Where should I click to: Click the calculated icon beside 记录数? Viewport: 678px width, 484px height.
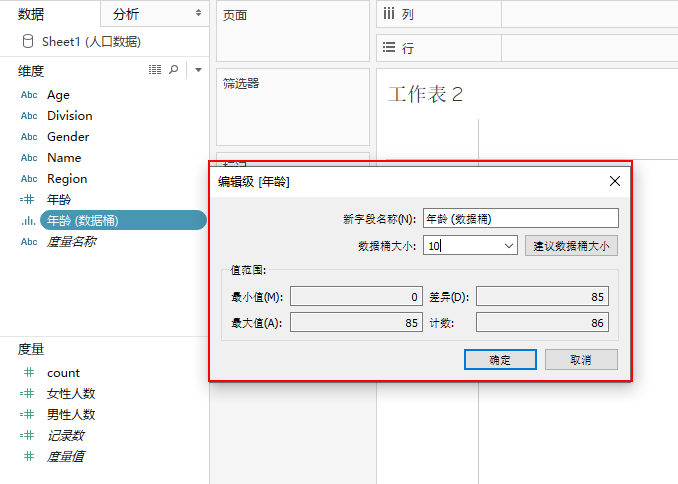click(27, 435)
